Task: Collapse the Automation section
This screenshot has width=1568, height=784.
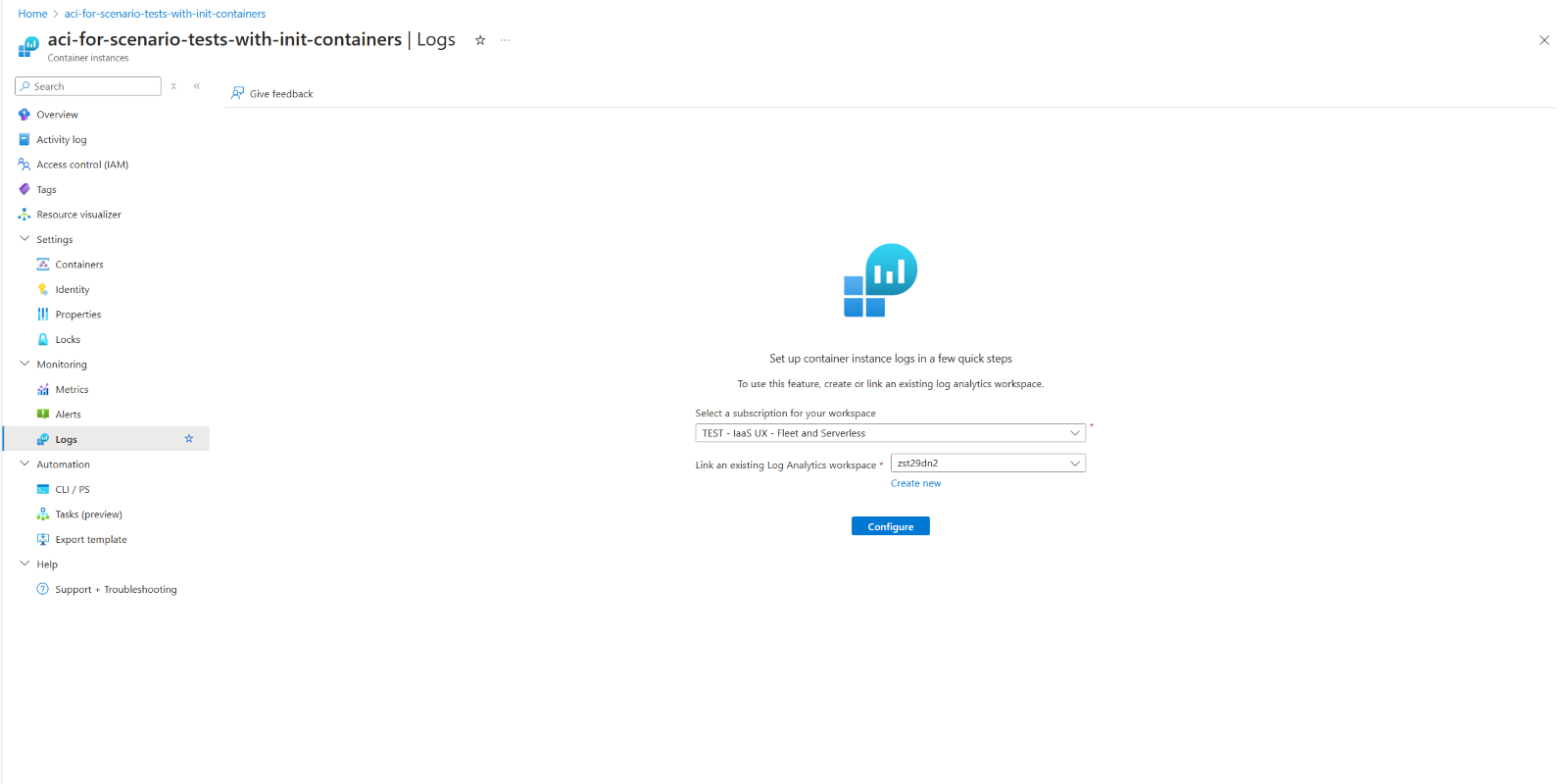Action: point(24,464)
